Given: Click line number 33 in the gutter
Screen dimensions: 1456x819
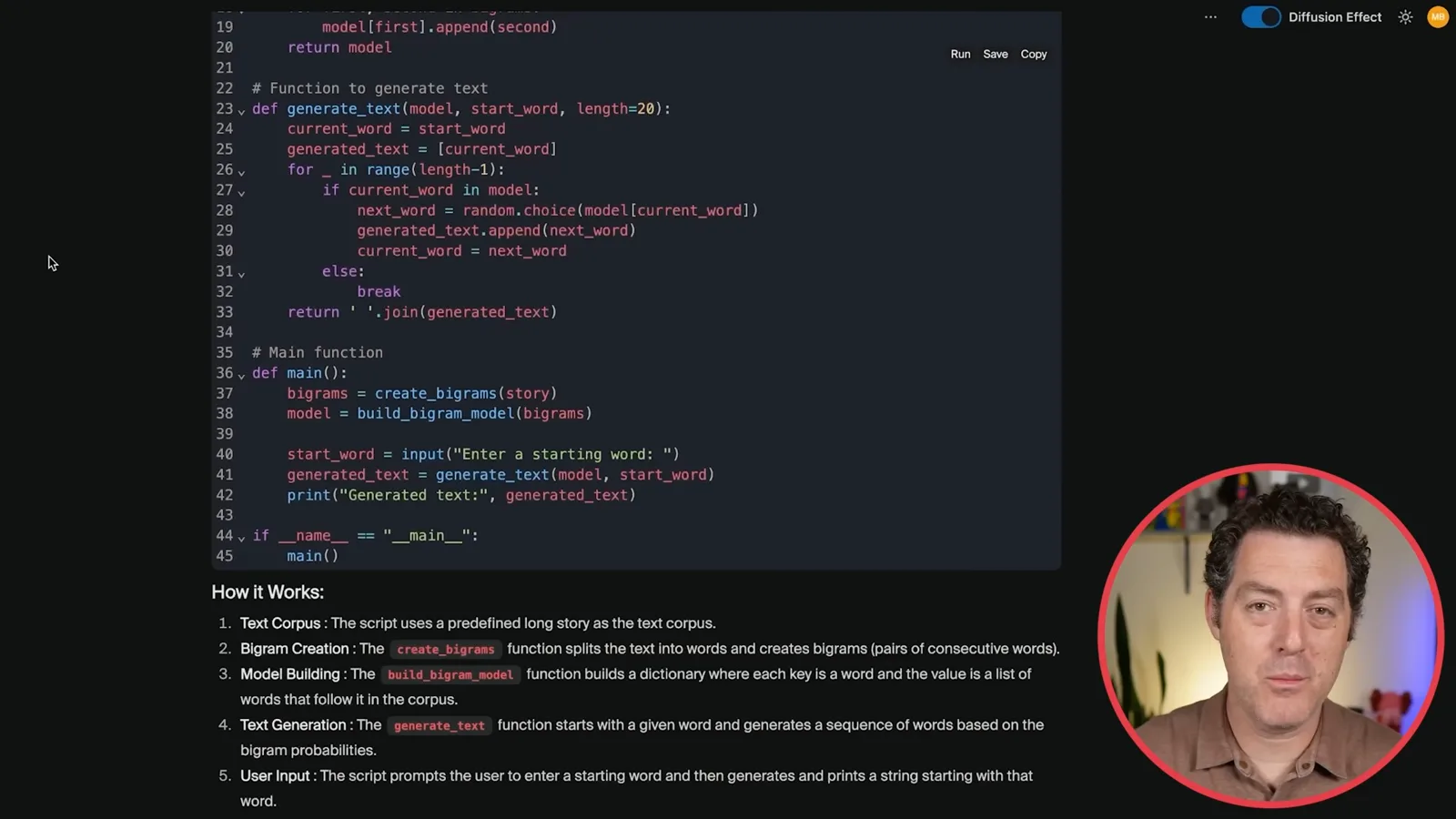Looking at the screenshot, I should pyautogui.click(x=224, y=312).
